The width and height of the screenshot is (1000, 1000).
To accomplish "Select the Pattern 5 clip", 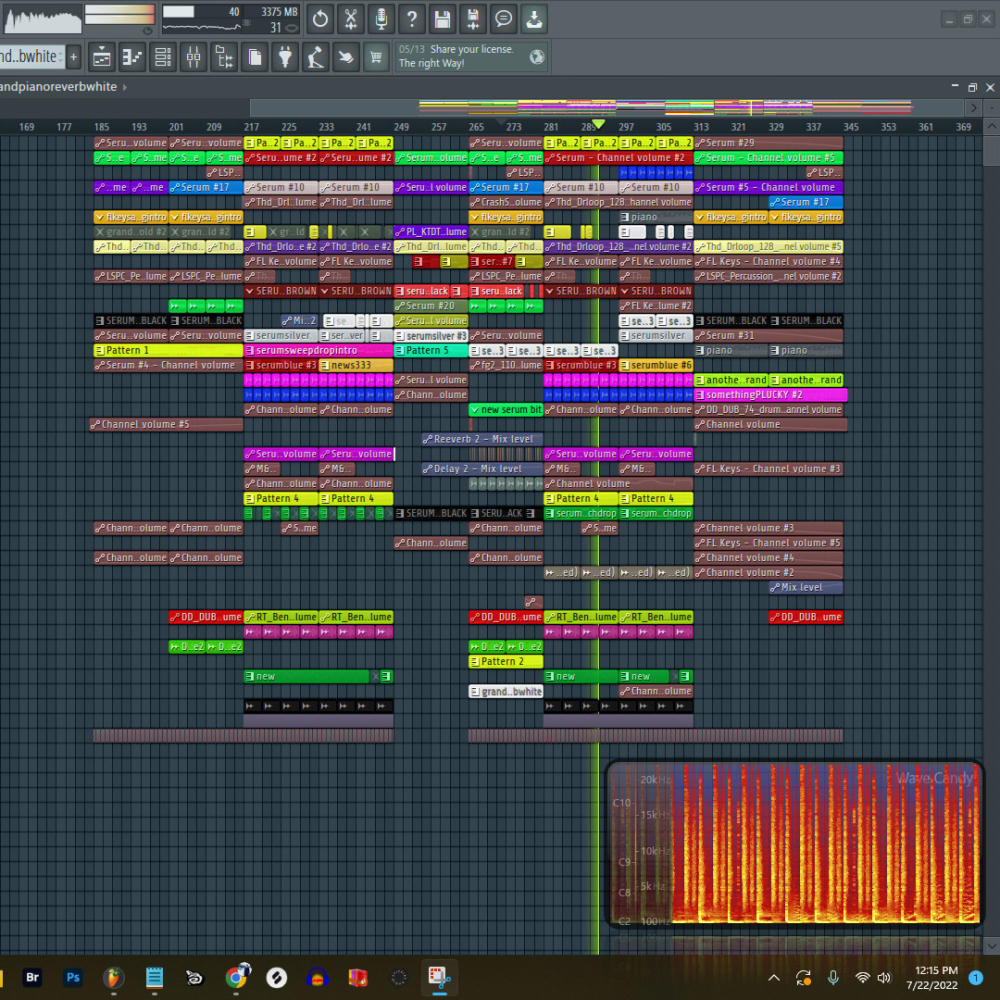I will coord(431,350).
